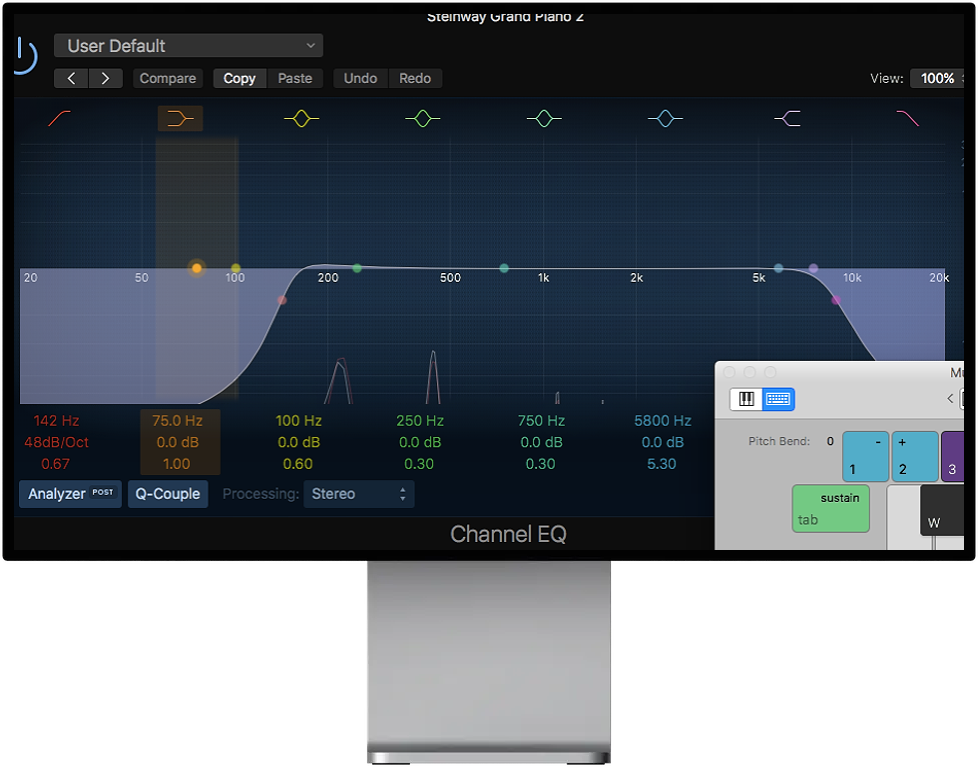Screen dimensions: 978x768
Task: Toggle the yellow bell band icon
Action: pyautogui.click(x=301, y=118)
